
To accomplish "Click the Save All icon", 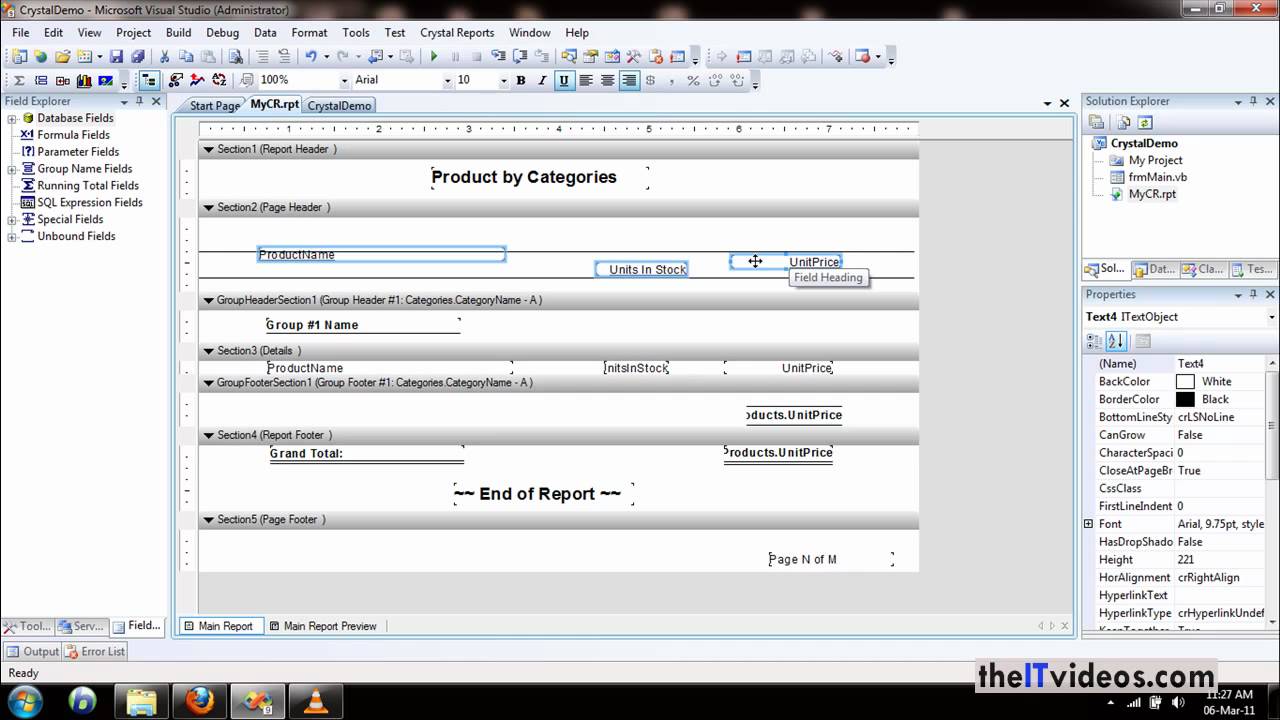I will point(138,57).
